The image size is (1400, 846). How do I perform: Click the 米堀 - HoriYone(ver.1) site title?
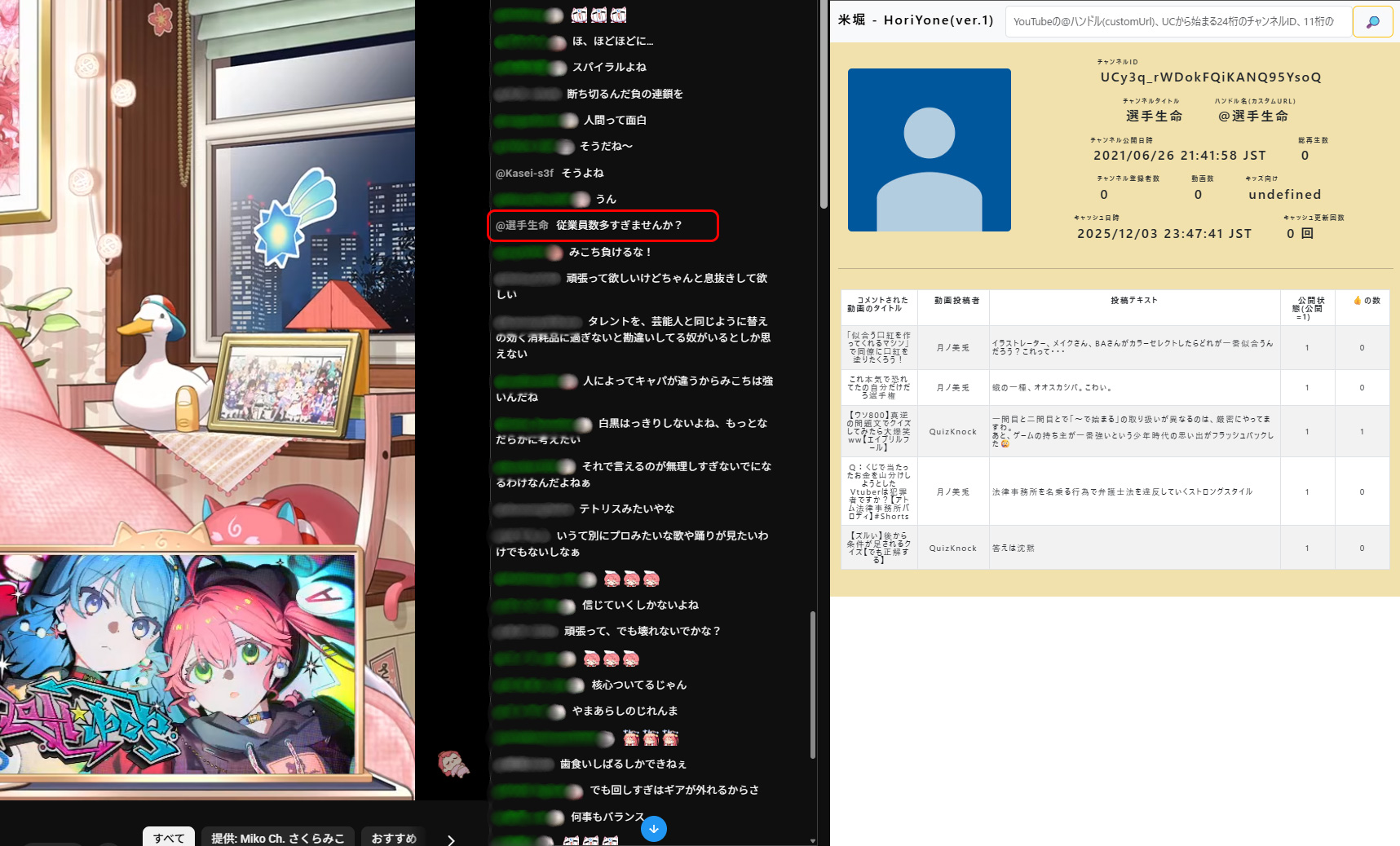pyautogui.click(x=916, y=20)
